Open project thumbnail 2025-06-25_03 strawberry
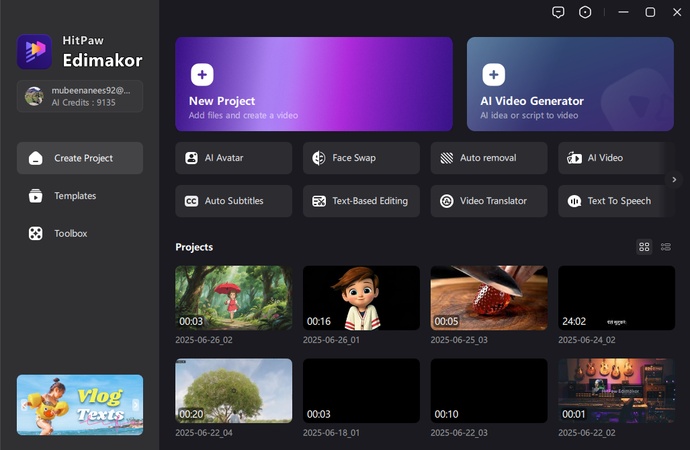The height and width of the screenshot is (450, 690). click(x=489, y=298)
